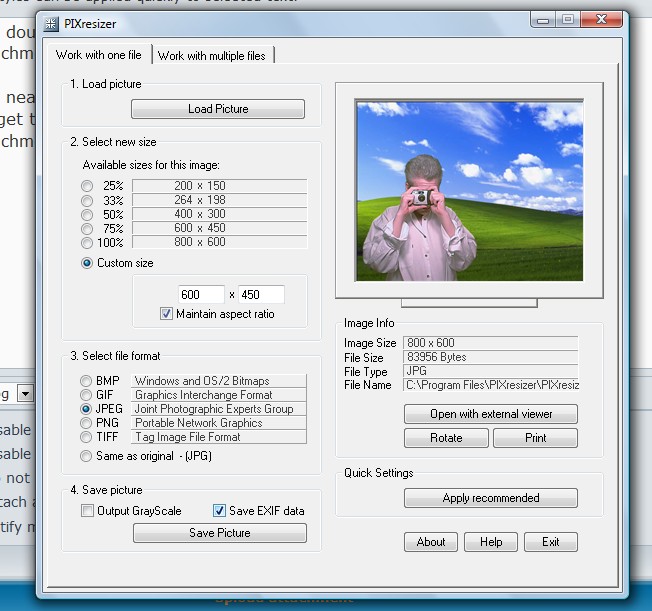Click the Save Picture button
Viewport: 652px width, 611px height.
[x=220, y=533]
